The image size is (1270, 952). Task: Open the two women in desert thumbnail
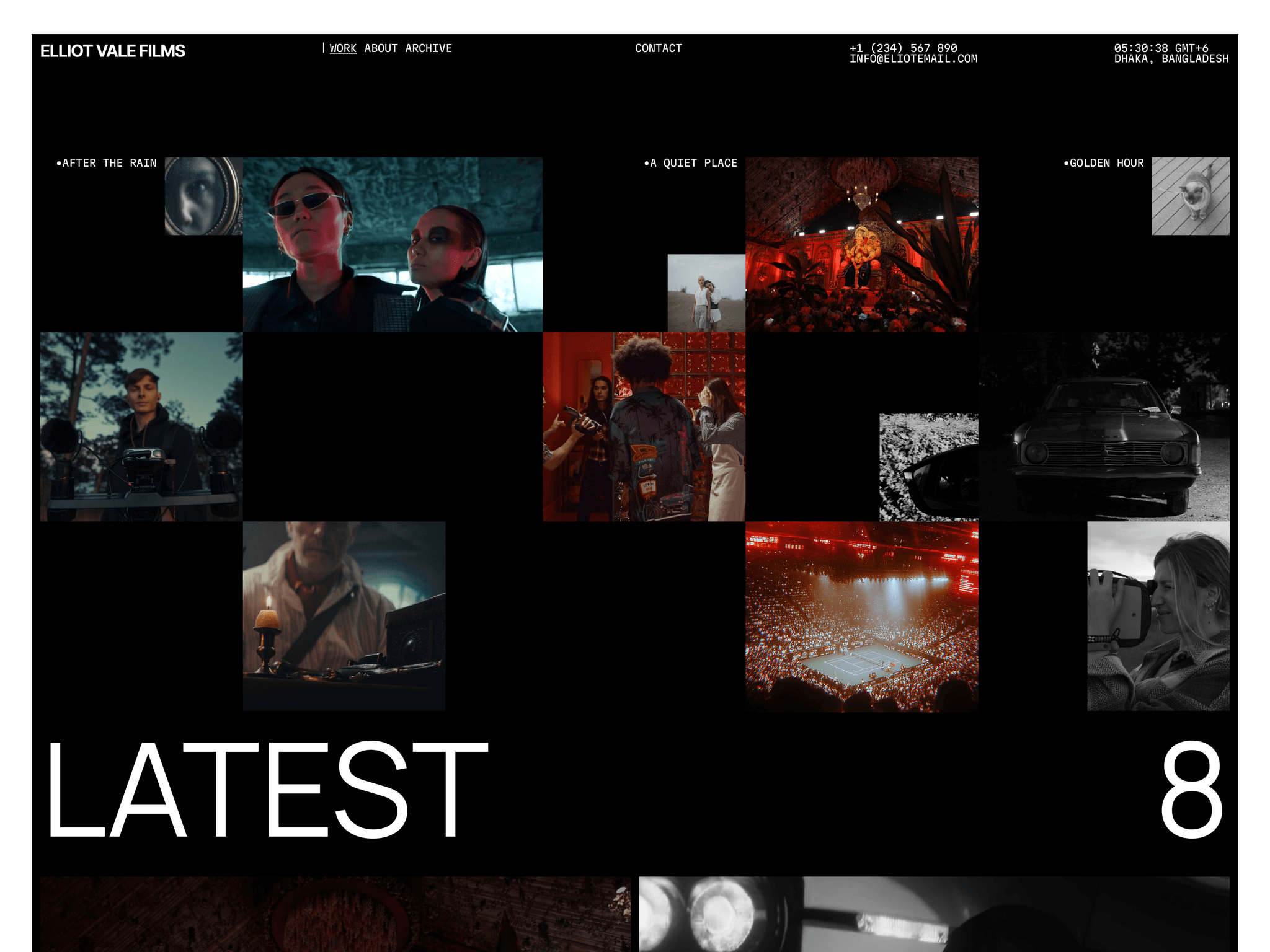point(706,293)
